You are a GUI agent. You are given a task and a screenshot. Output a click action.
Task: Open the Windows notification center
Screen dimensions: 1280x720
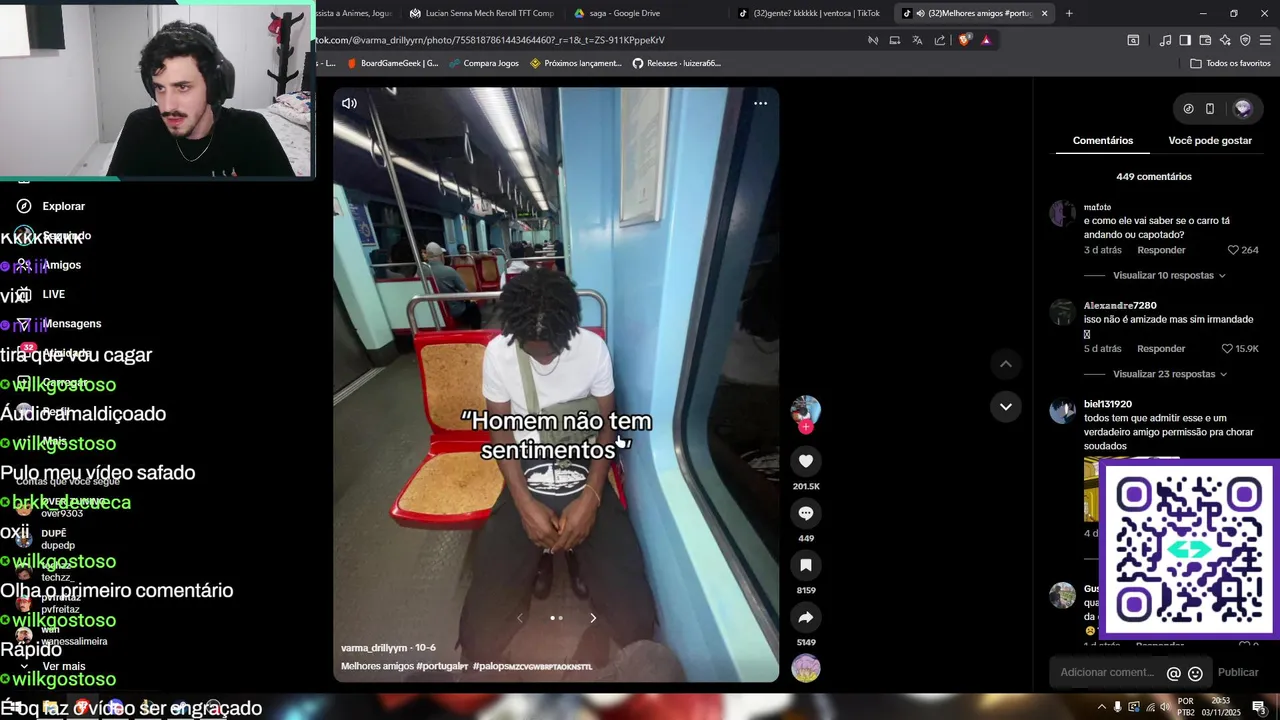(1259, 707)
